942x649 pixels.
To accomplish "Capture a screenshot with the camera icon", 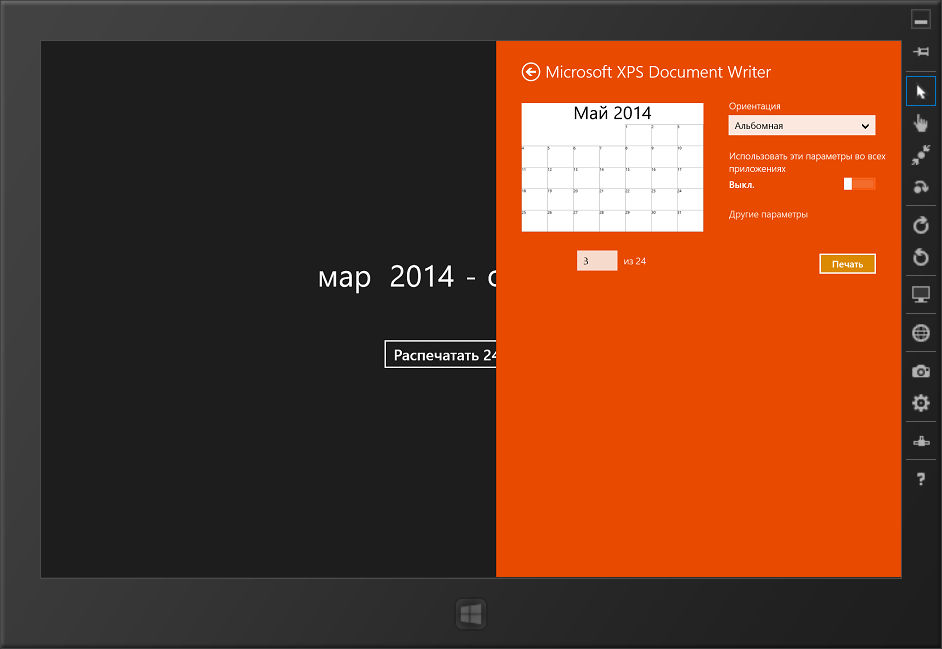I will [x=920, y=371].
